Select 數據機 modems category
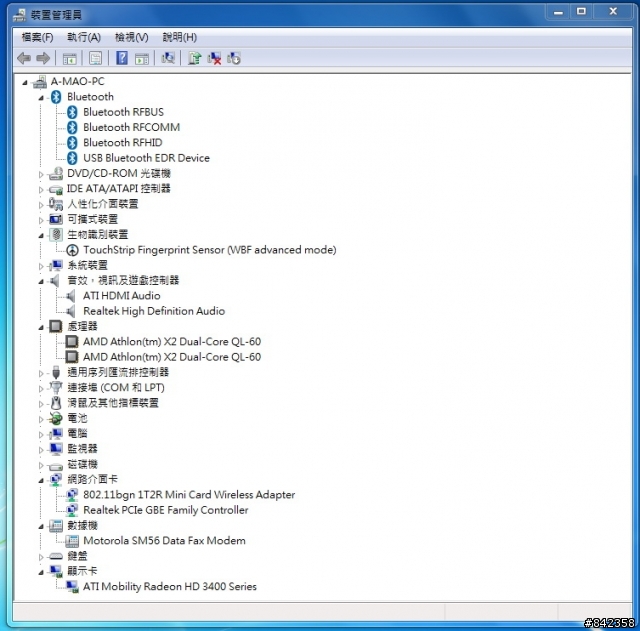The image size is (640, 631). click(82, 525)
